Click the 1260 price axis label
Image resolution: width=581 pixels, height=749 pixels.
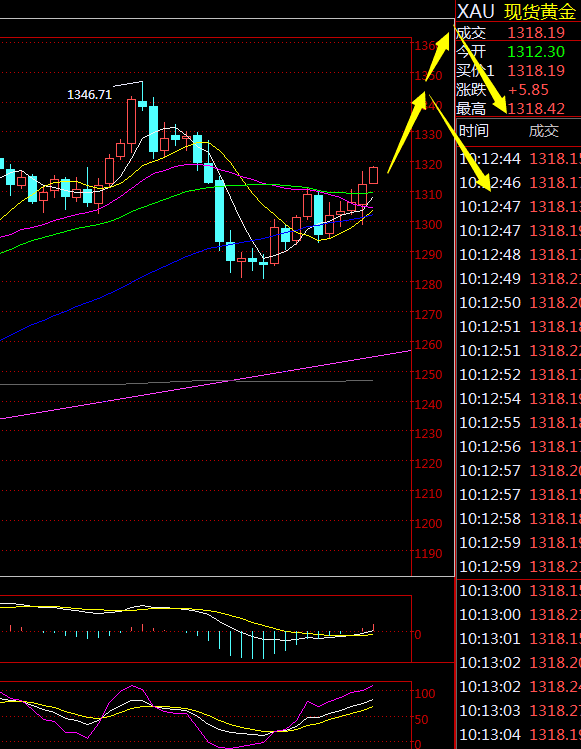click(429, 344)
